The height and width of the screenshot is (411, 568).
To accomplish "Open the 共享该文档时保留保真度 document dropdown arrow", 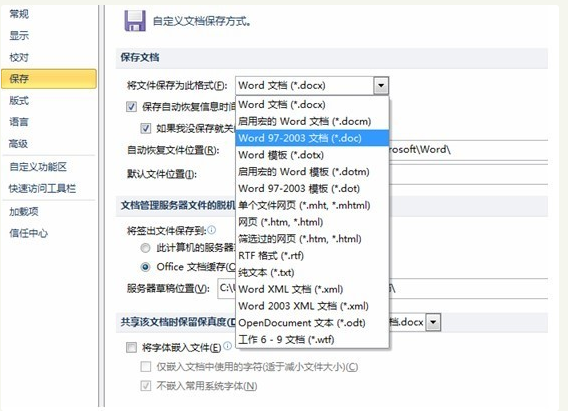I will coord(433,322).
